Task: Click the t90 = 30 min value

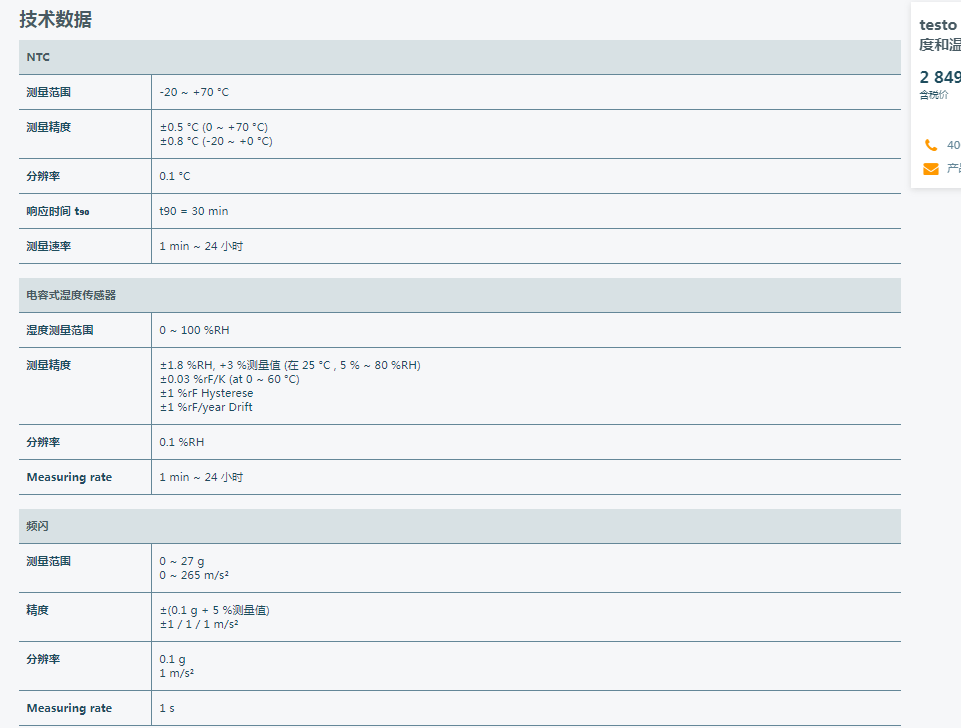Action: point(194,211)
